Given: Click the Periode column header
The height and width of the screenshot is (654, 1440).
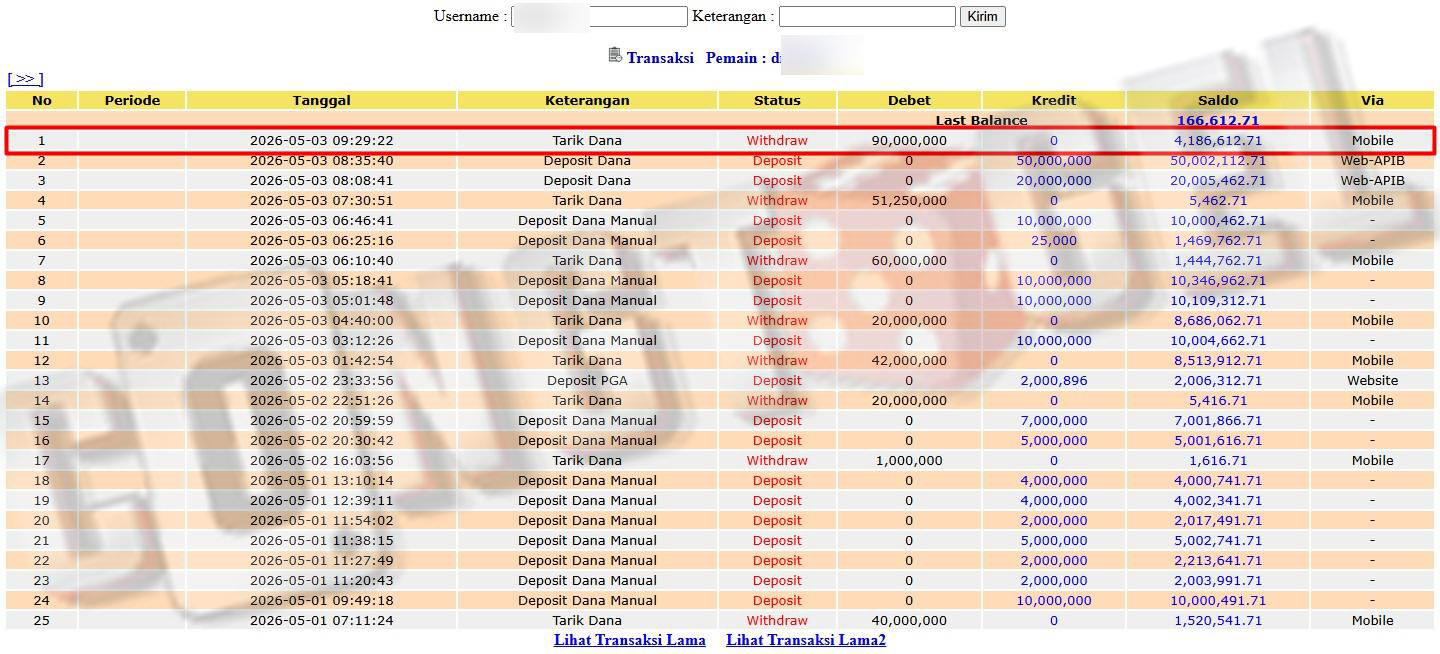Looking at the screenshot, I should pos(132,100).
